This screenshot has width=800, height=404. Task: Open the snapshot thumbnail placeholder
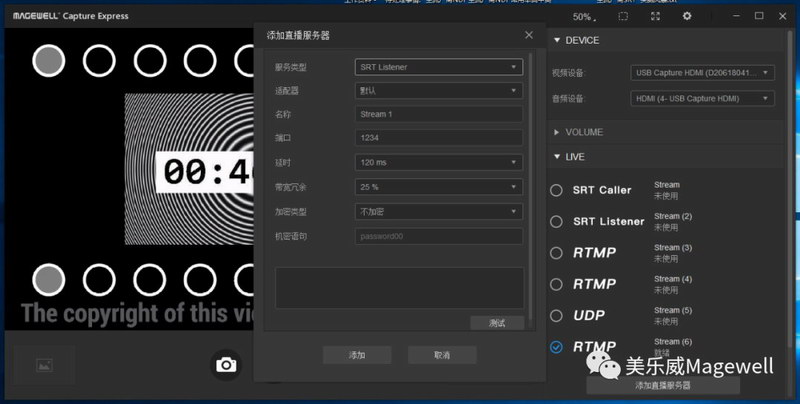pyautogui.click(x=43, y=365)
